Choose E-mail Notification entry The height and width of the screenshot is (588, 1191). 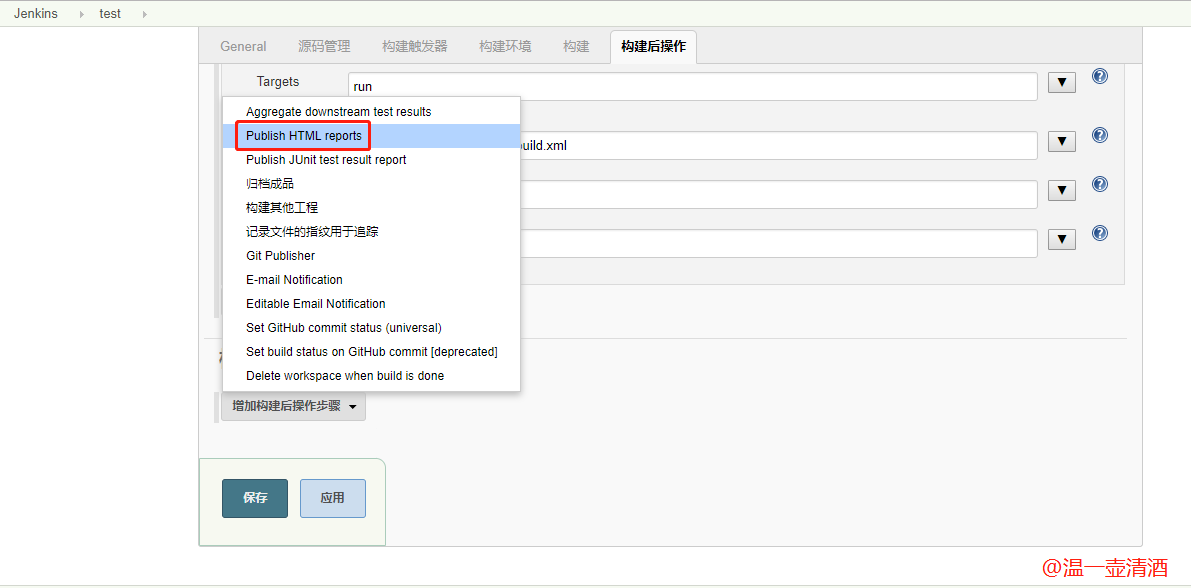coord(371,280)
